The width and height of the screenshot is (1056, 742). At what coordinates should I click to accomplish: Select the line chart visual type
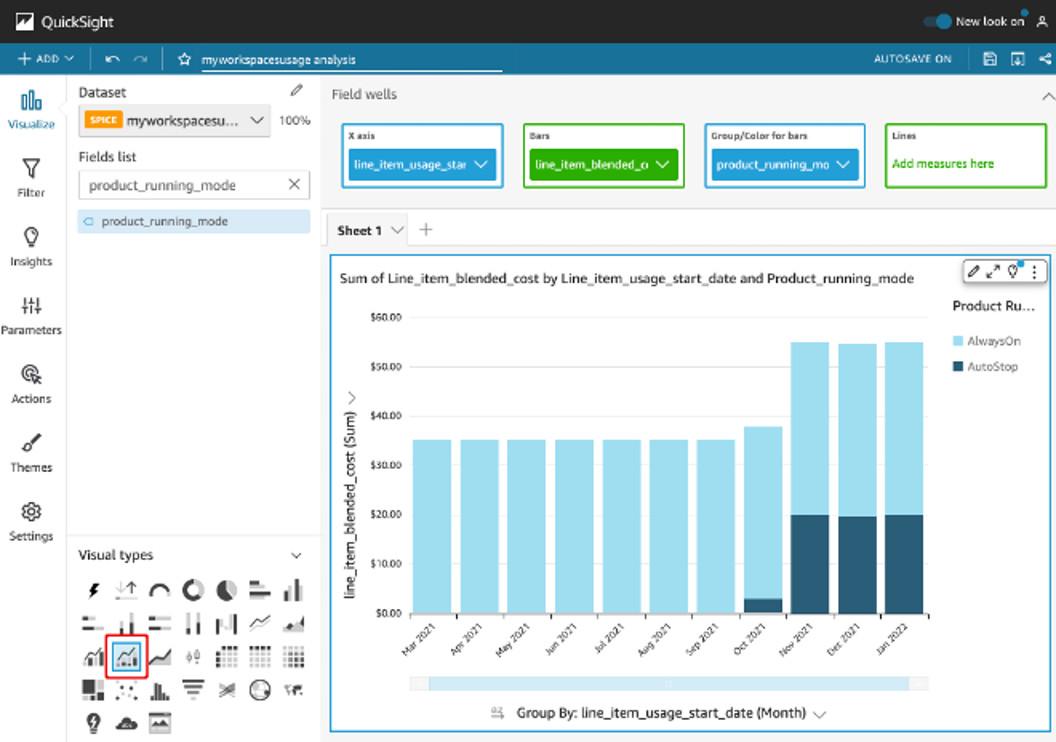(260, 624)
